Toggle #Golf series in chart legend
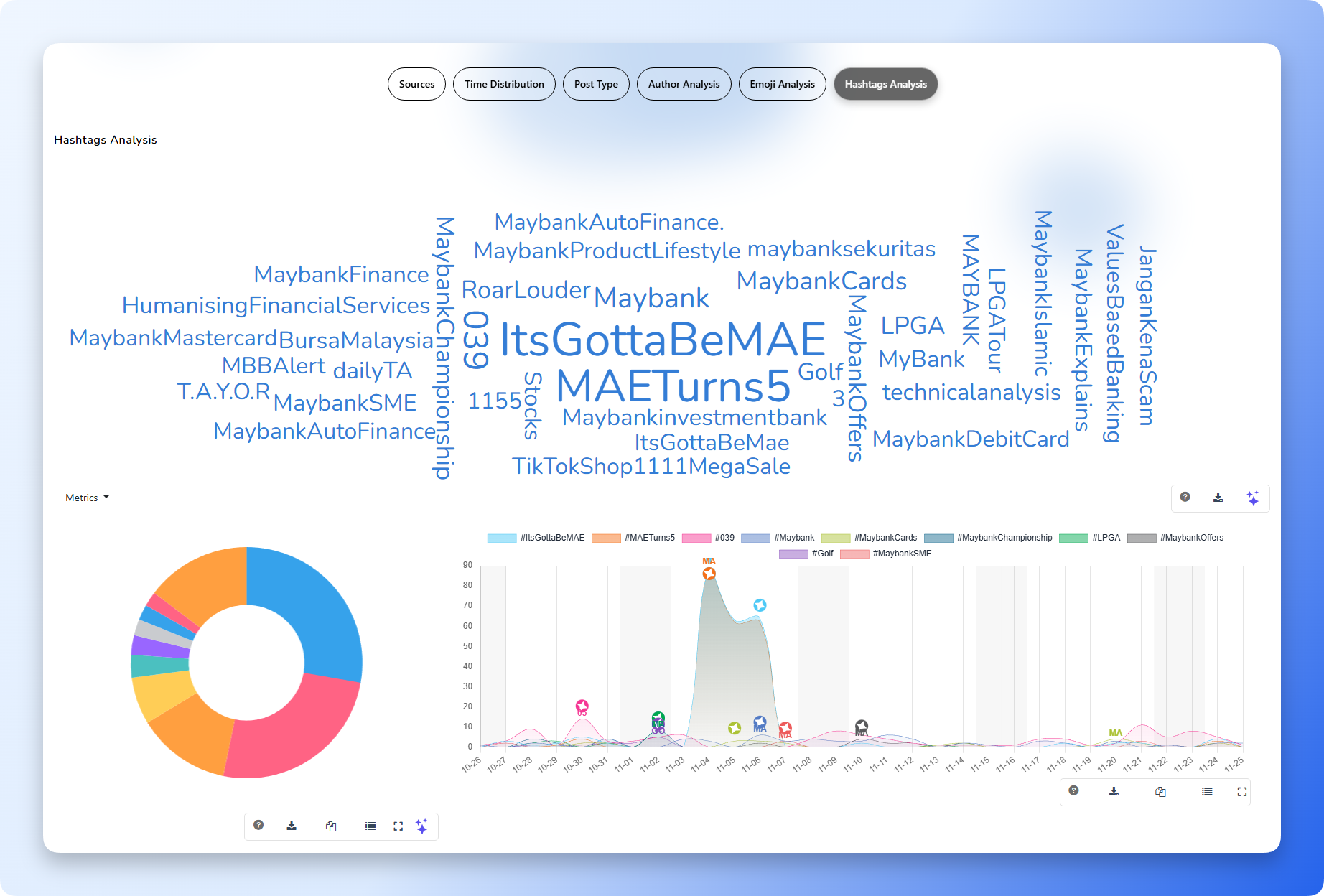1324x896 pixels. pos(806,554)
